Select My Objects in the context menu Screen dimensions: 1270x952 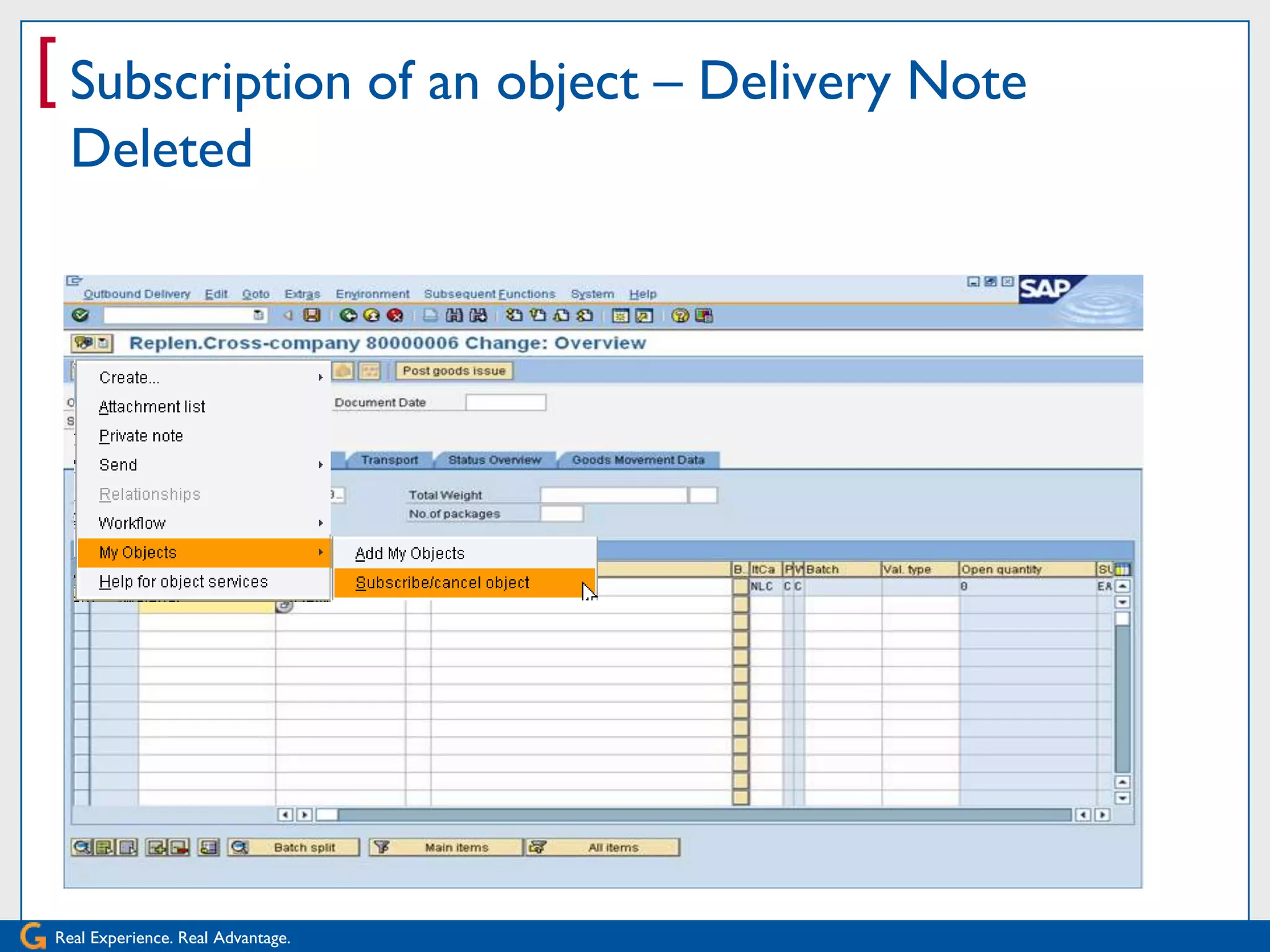(203, 552)
